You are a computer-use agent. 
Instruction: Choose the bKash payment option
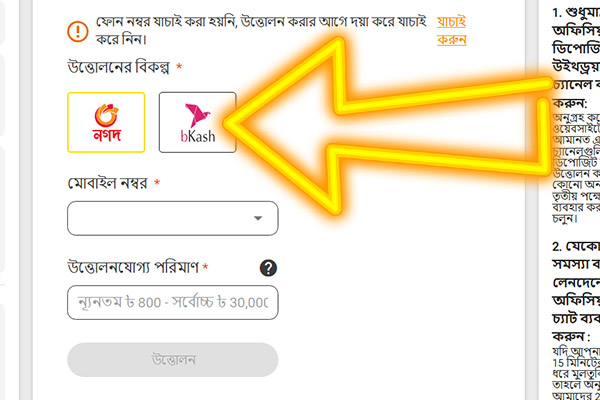(197, 122)
